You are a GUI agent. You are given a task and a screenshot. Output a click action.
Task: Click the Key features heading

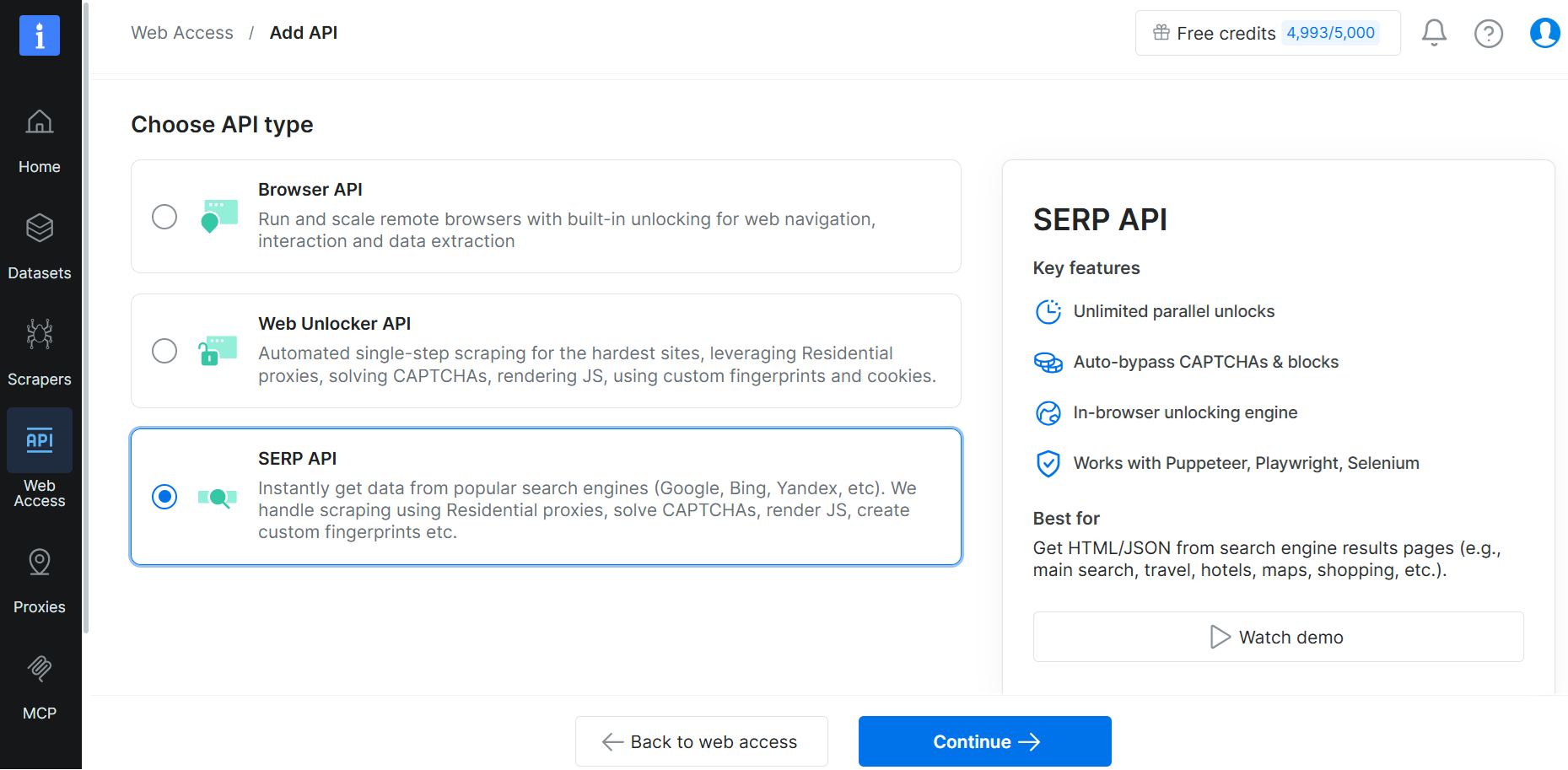click(x=1086, y=268)
